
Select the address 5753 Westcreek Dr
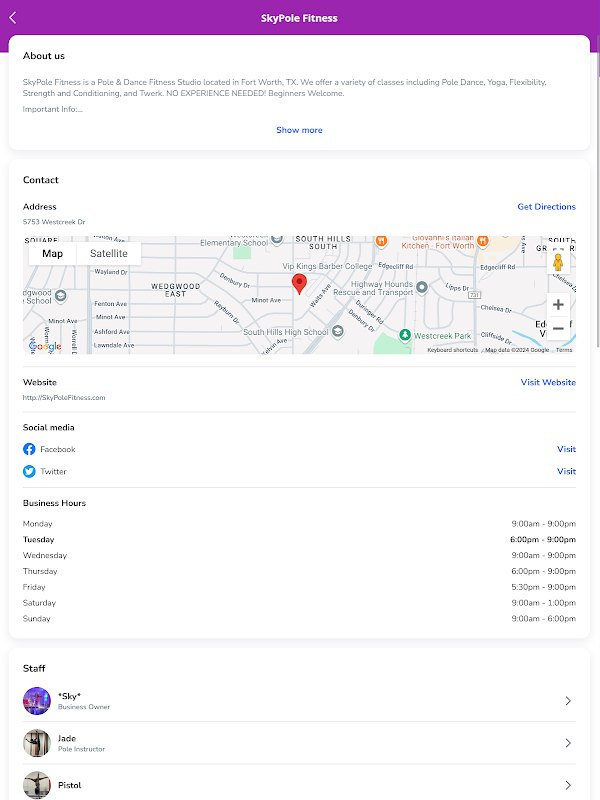pos(54,222)
